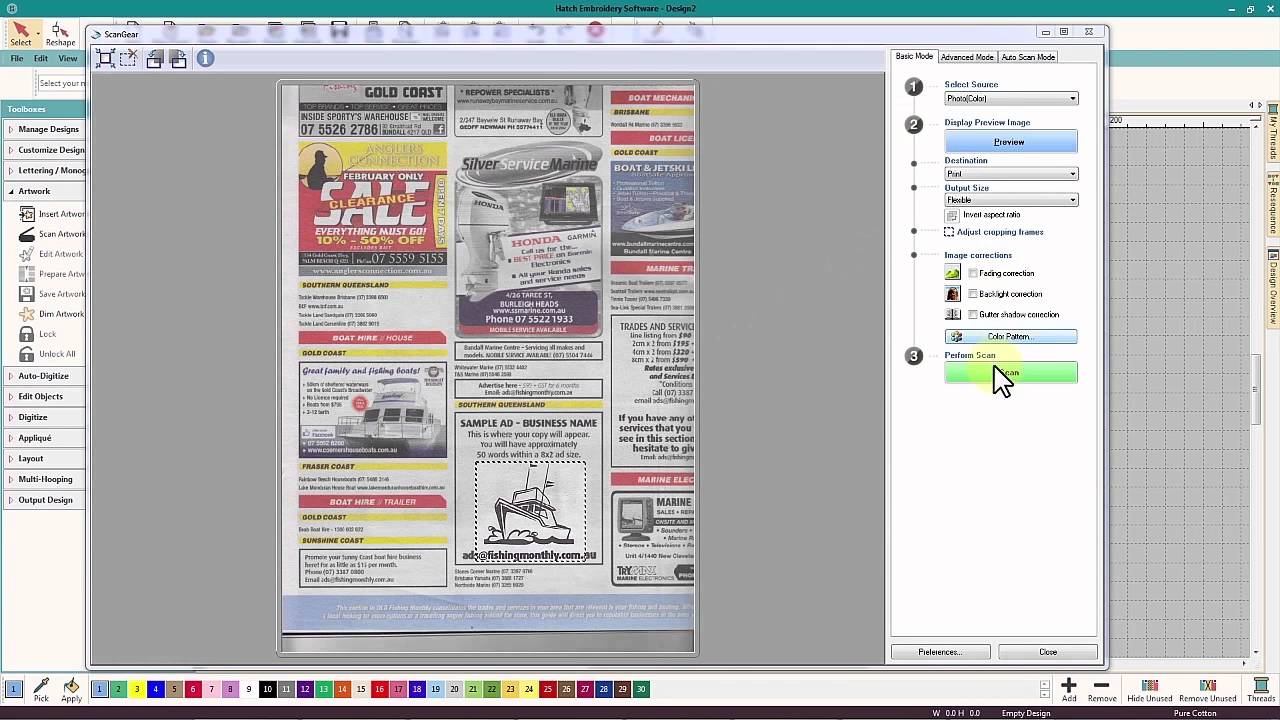Image resolution: width=1280 pixels, height=720 pixels.
Task: Click the Invert aspect ratio icon button
Action: pyautogui.click(x=952, y=215)
